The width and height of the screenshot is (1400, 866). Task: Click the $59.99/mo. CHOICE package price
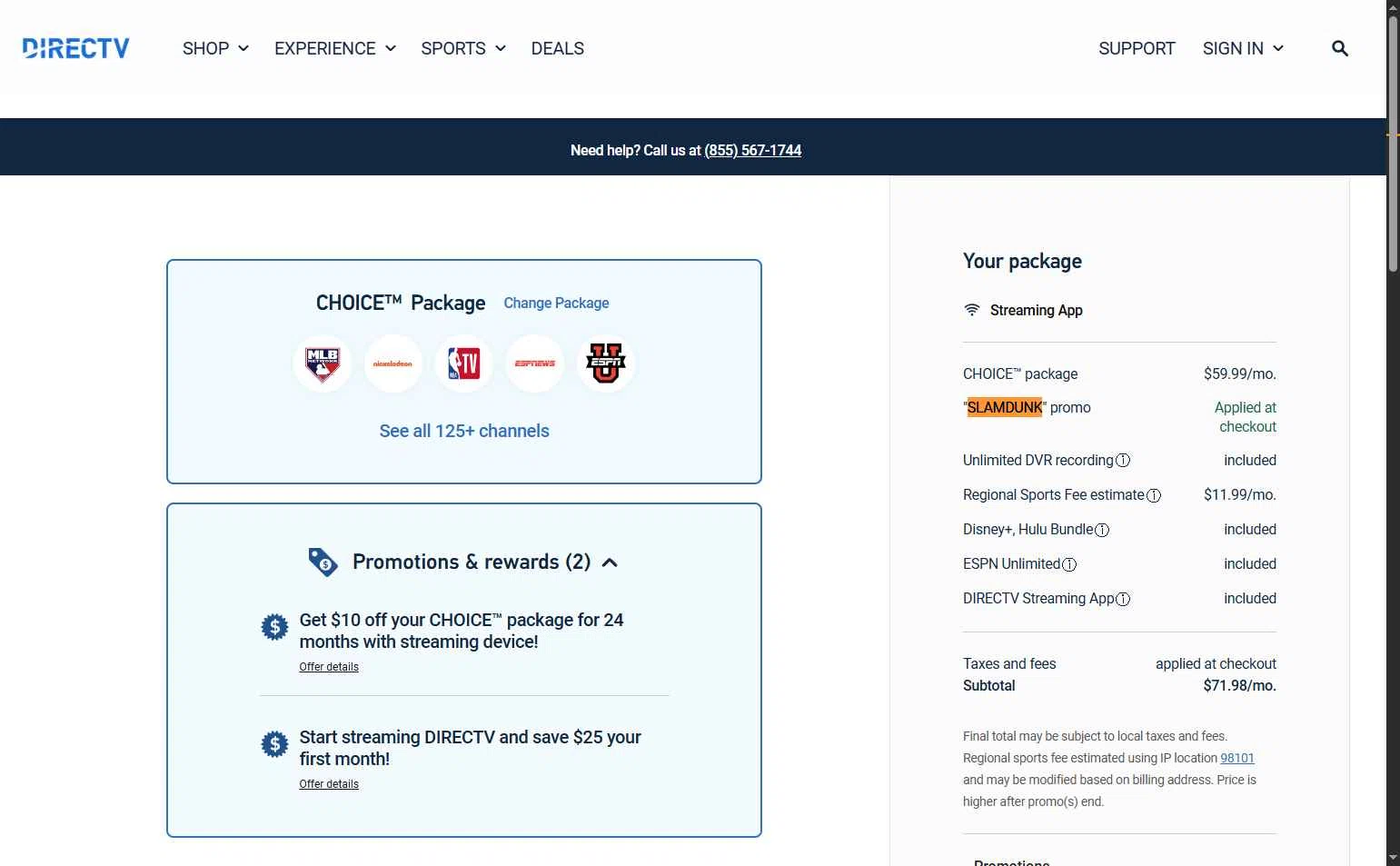[1239, 373]
